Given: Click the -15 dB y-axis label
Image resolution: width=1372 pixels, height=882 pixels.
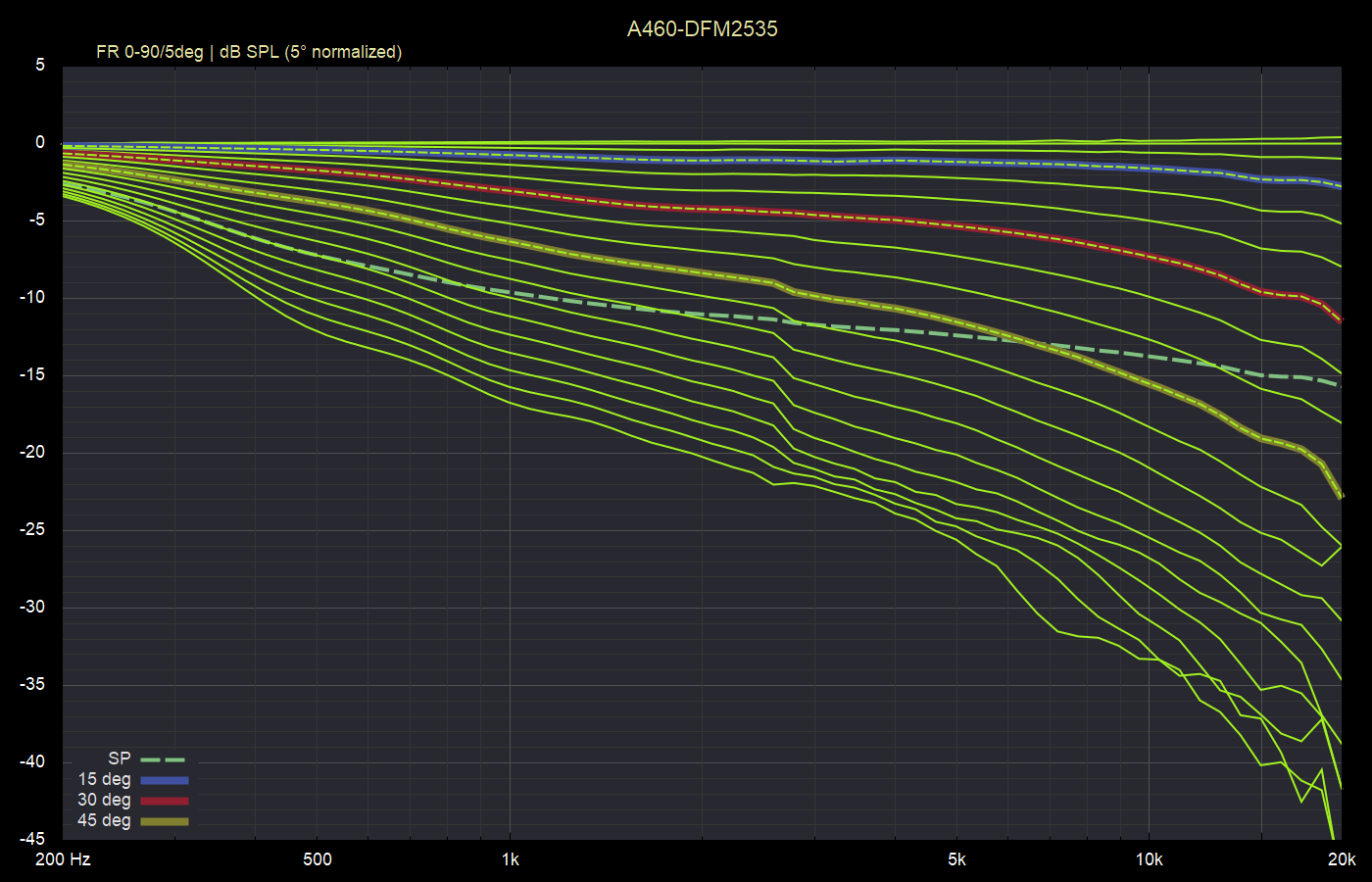Looking at the screenshot, I should [x=32, y=374].
